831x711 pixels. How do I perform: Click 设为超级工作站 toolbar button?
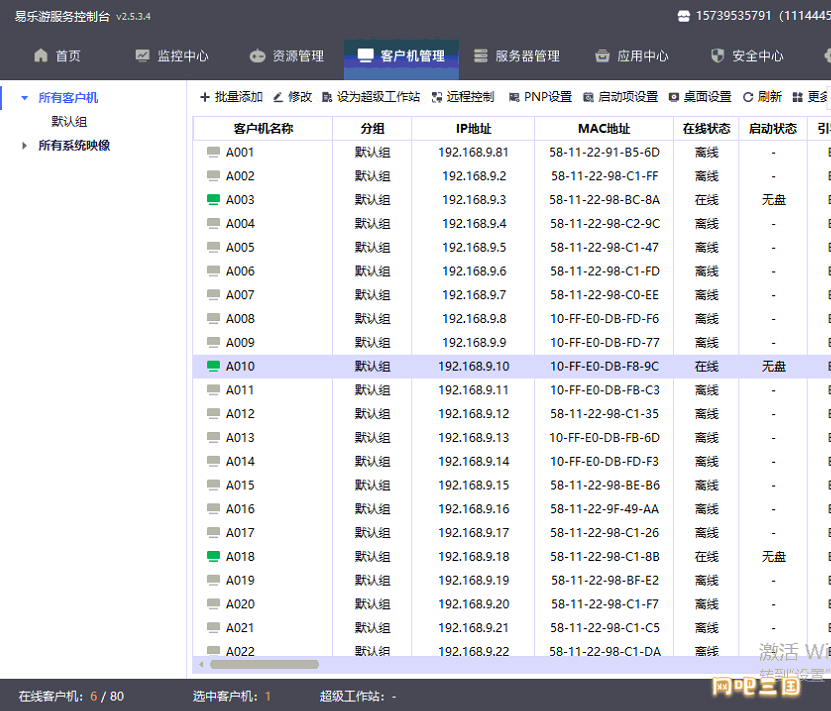point(371,97)
